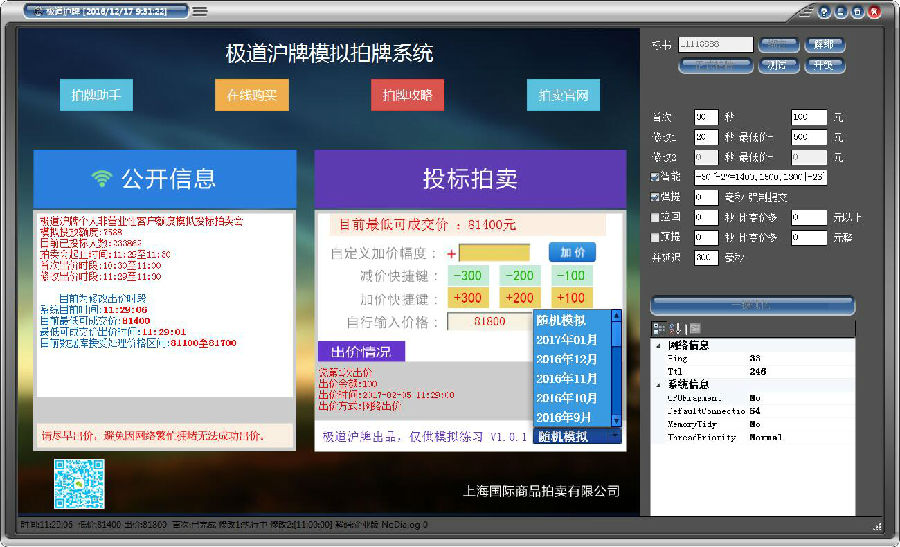This screenshot has height=547, width=900.
Task: Select 2016年9月 from the list
Action: click(x=572, y=417)
